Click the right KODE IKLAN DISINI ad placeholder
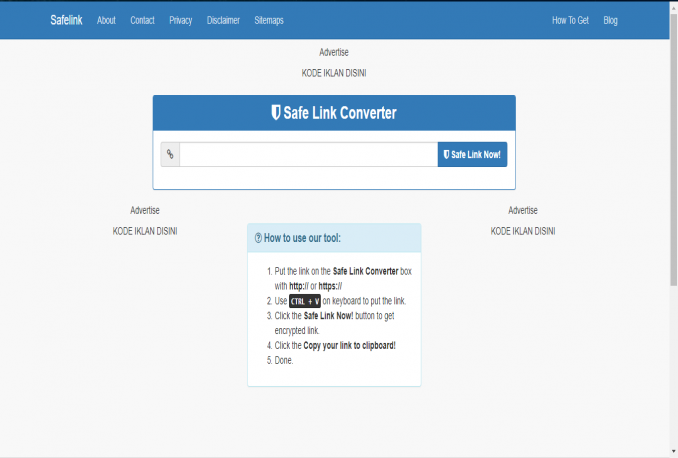Viewport: 678px width, 458px height. tap(522, 231)
